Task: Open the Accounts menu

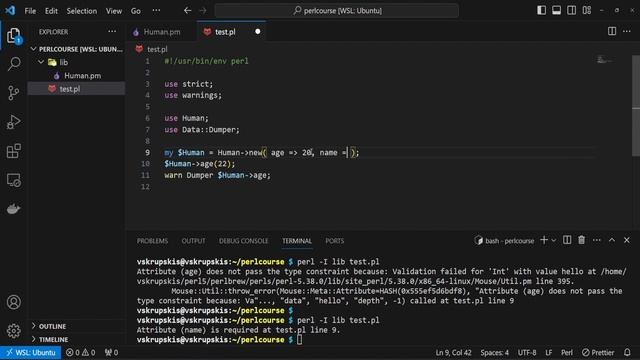Action: click(x=14, y=302)
